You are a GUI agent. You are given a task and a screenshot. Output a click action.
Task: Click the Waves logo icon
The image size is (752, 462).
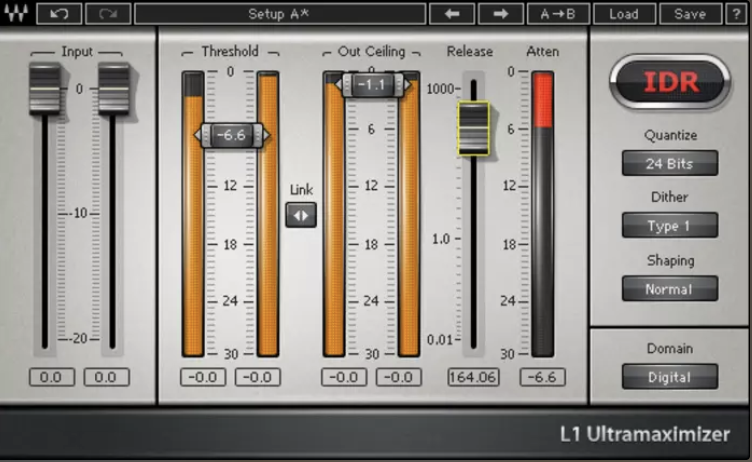tap(16, 13)
